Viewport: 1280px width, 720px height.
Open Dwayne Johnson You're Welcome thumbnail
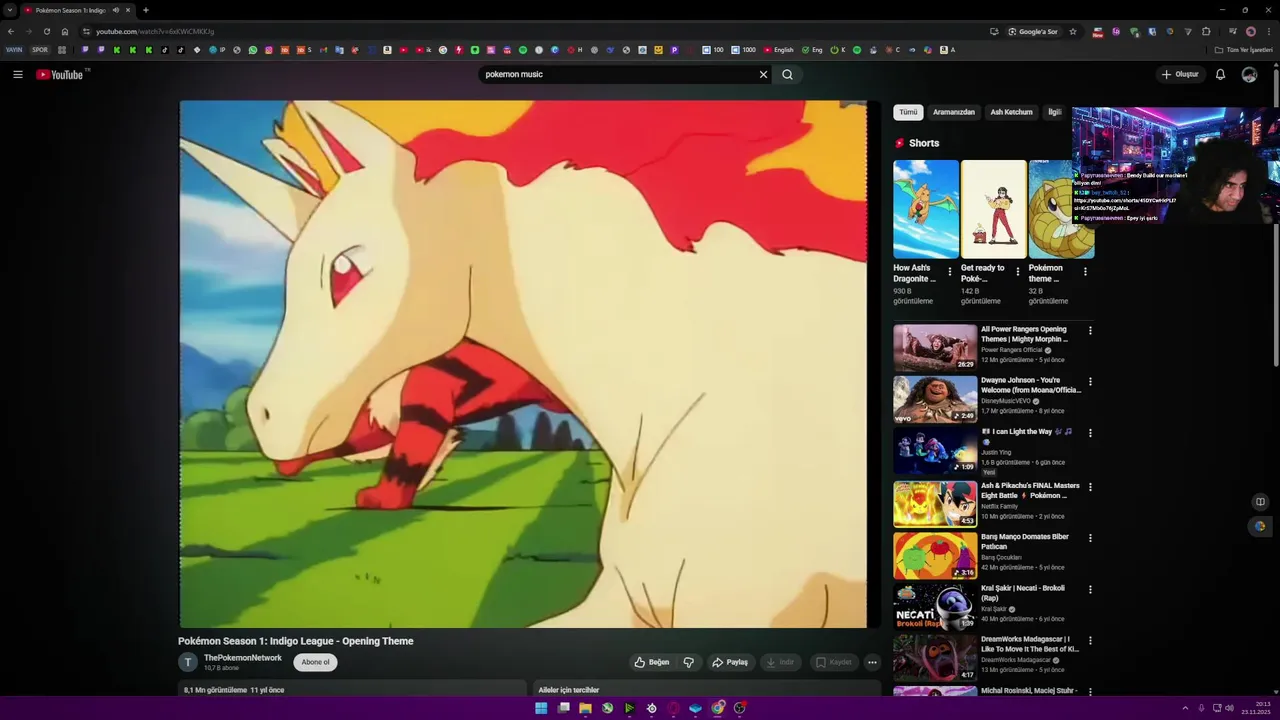tap(935, 399)
